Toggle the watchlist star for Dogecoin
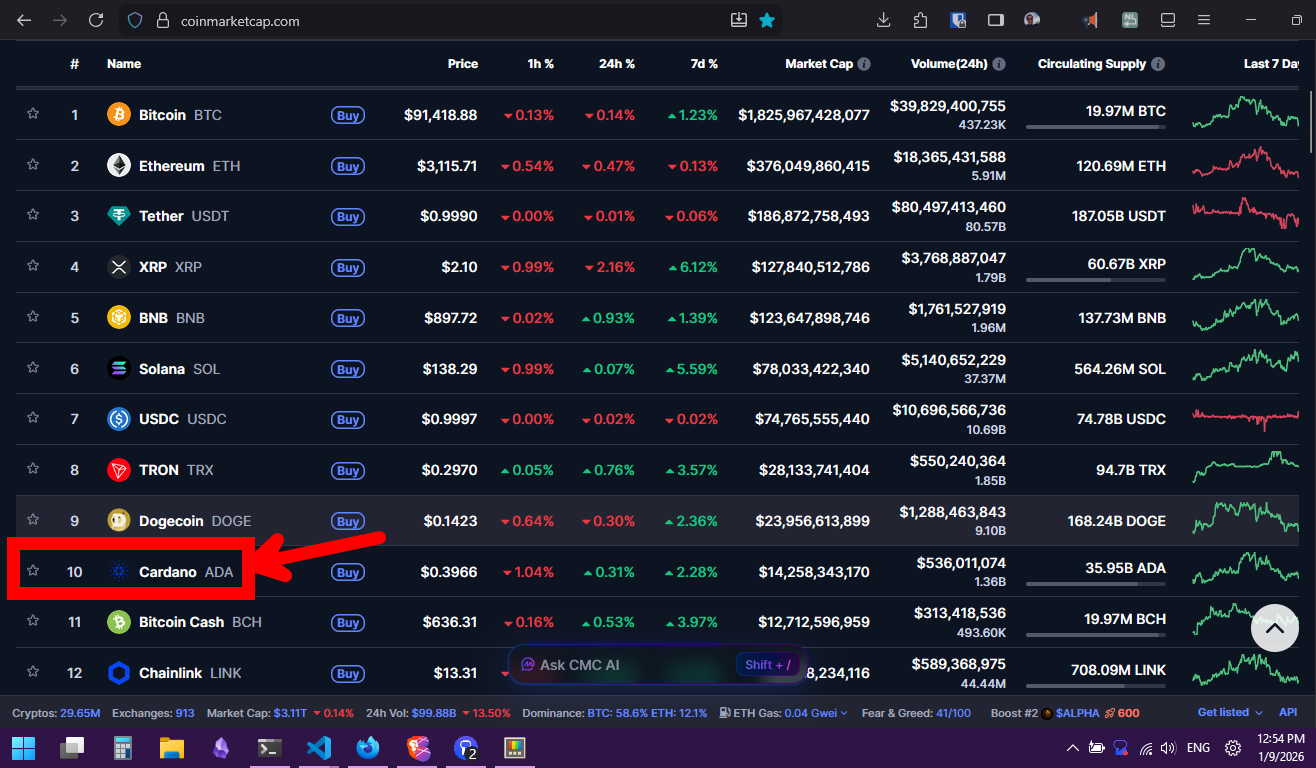1316x768 pixels. coord(33,520)
